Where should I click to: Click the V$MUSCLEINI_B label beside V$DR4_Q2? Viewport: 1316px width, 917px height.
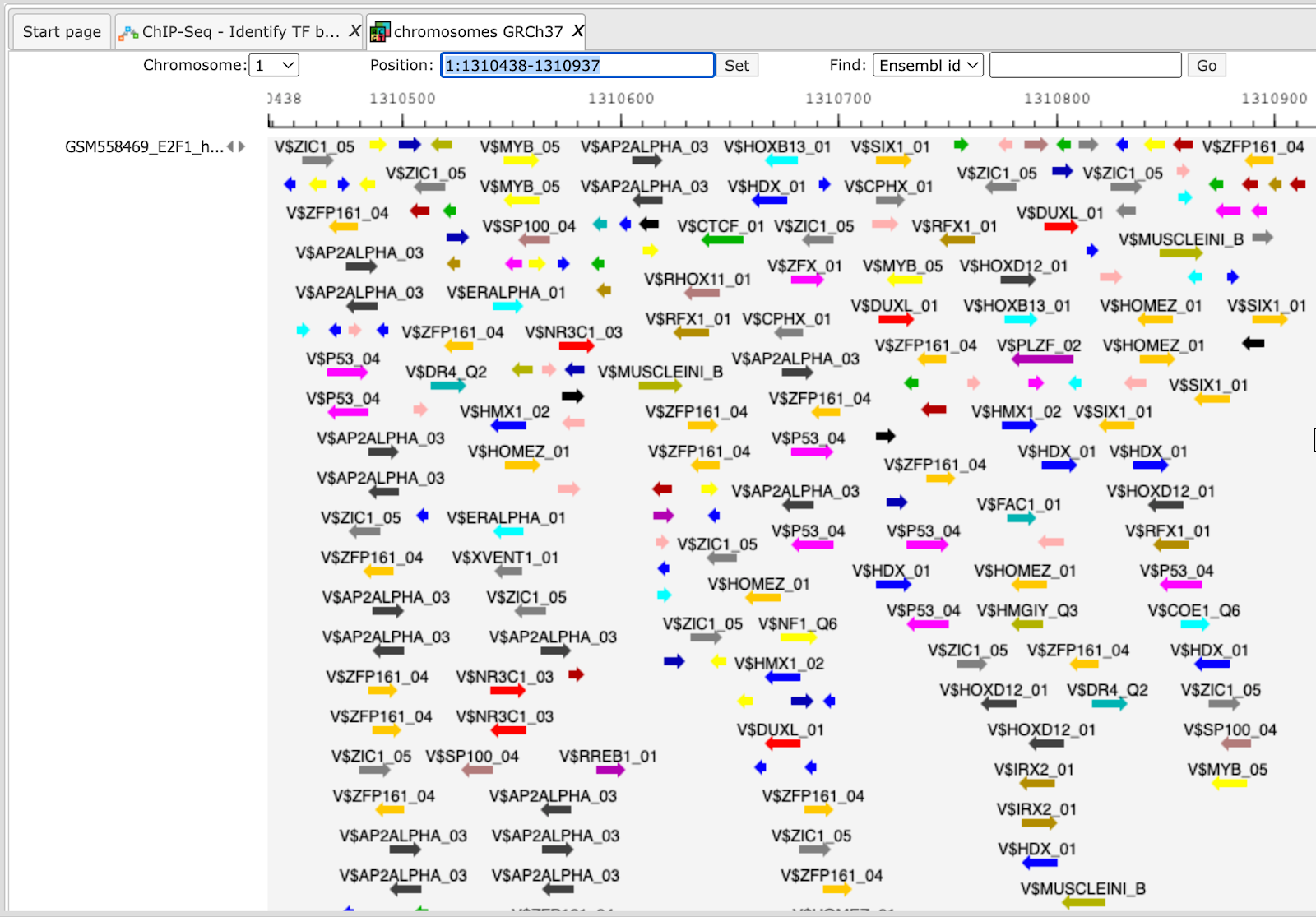pos(660,372)
